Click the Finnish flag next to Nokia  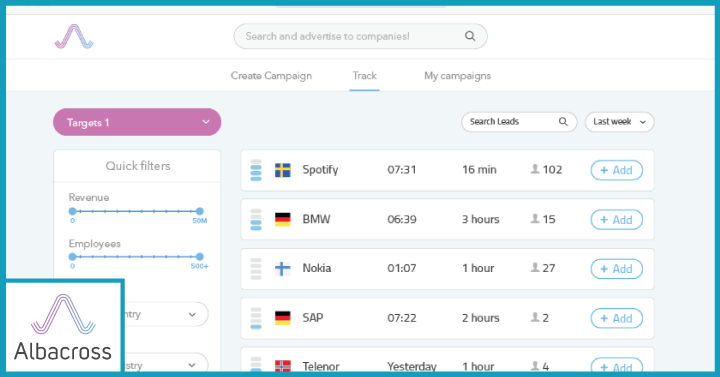[x=282, y=268]
